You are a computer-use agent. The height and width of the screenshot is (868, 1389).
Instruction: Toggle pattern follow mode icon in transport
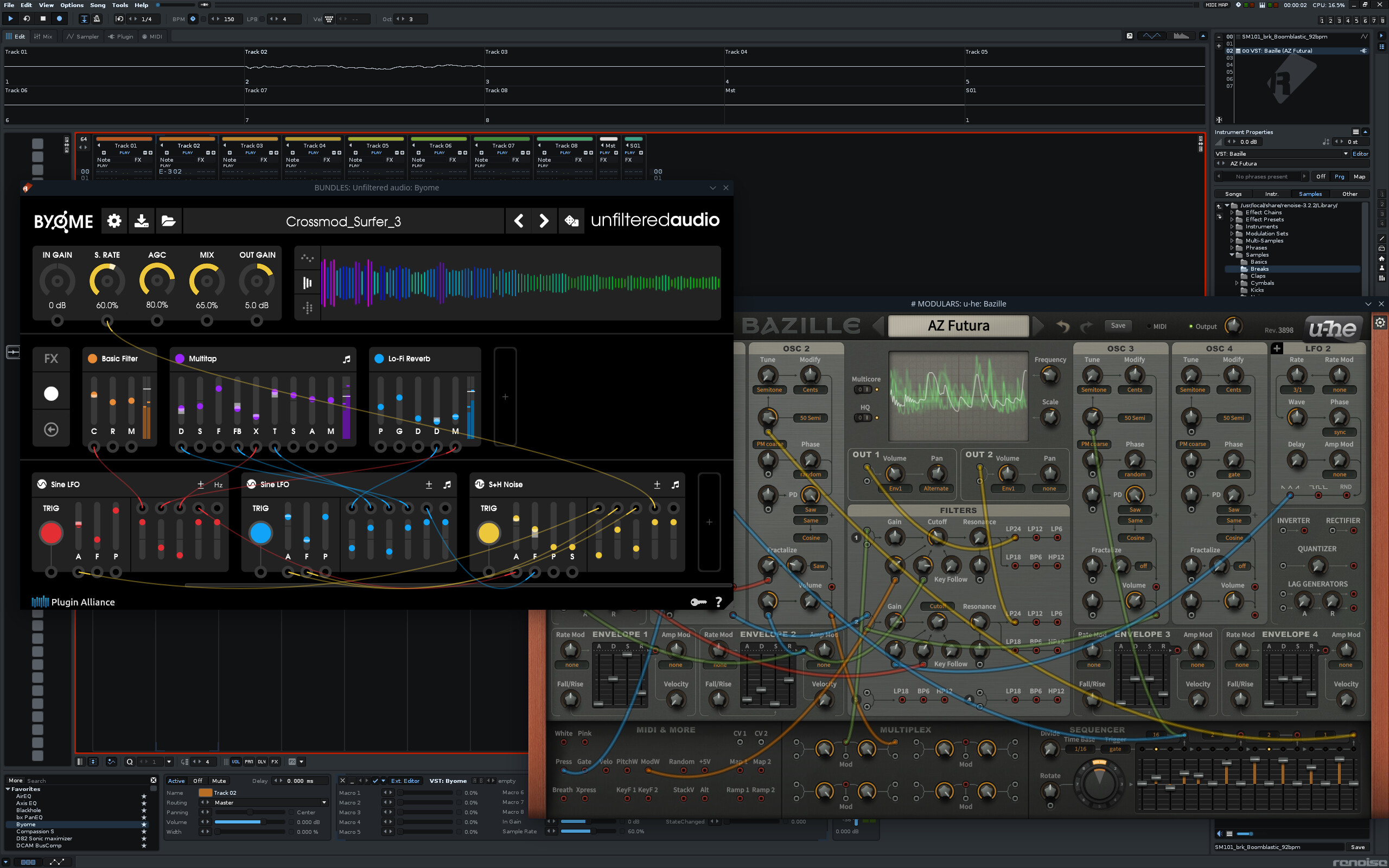pyautogui.click(x=85, y=19)
